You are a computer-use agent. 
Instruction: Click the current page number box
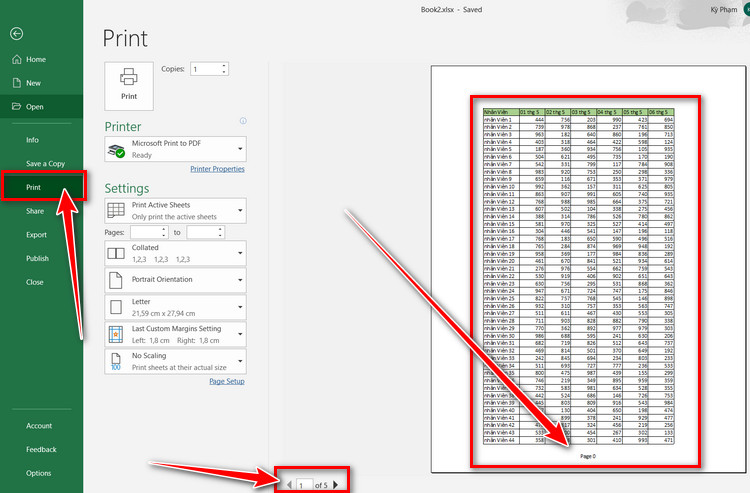pyautogui.click(x=304, y=485)
